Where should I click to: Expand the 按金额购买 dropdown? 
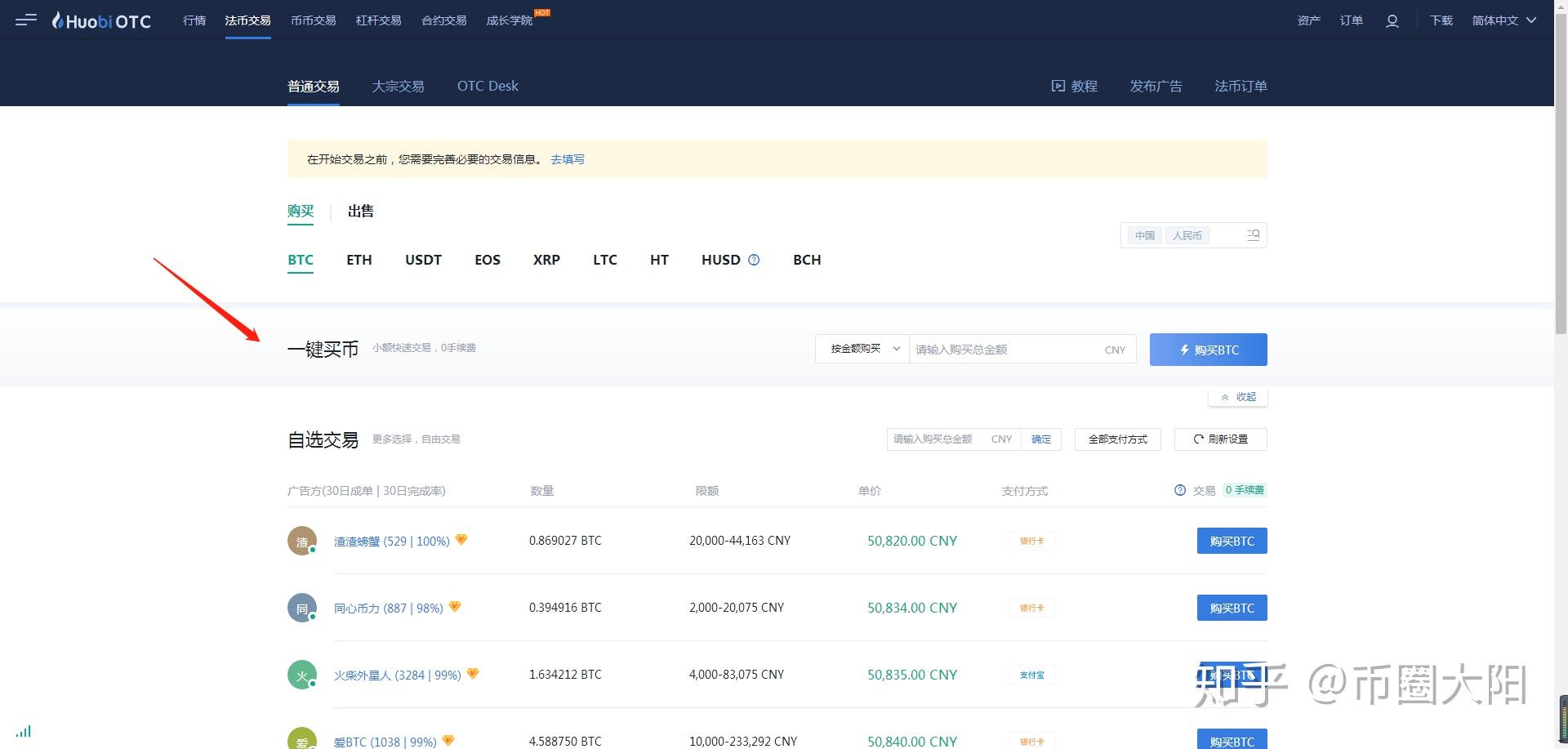click(x=862, y=349)
